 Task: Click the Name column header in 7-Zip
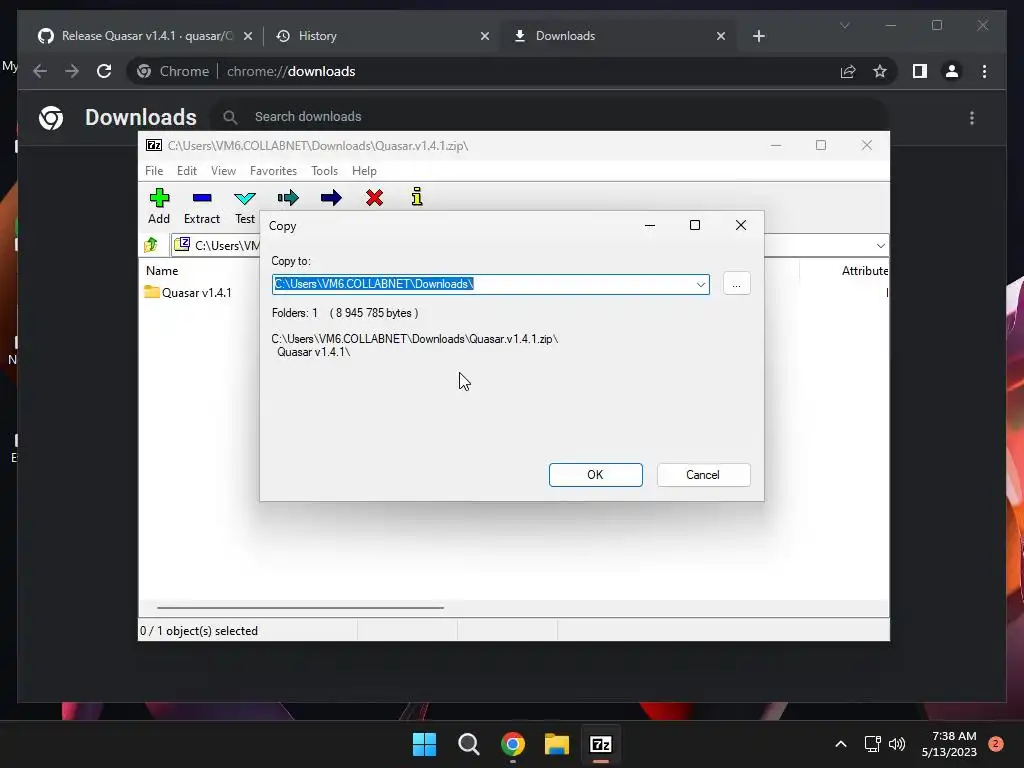tap(162, 270)
